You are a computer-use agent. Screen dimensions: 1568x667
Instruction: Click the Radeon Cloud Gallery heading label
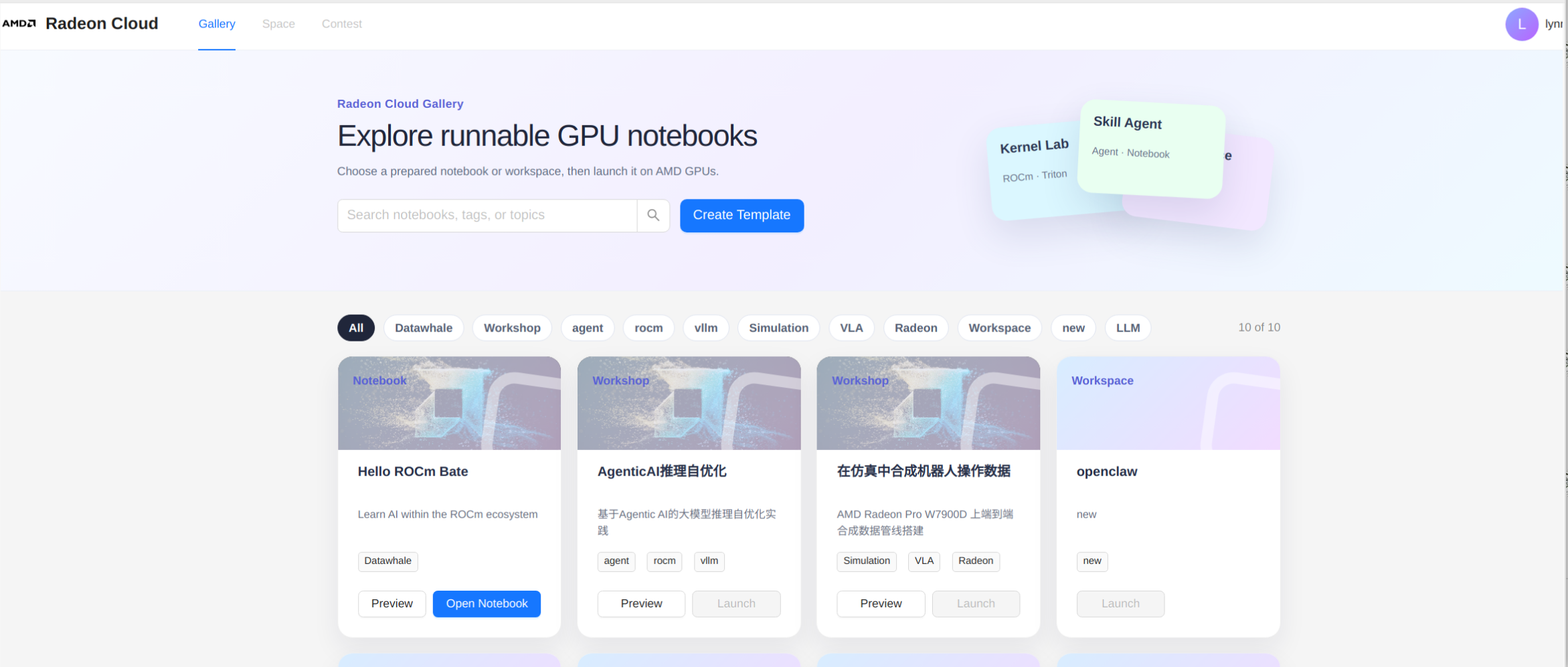[x=400, y=104]
